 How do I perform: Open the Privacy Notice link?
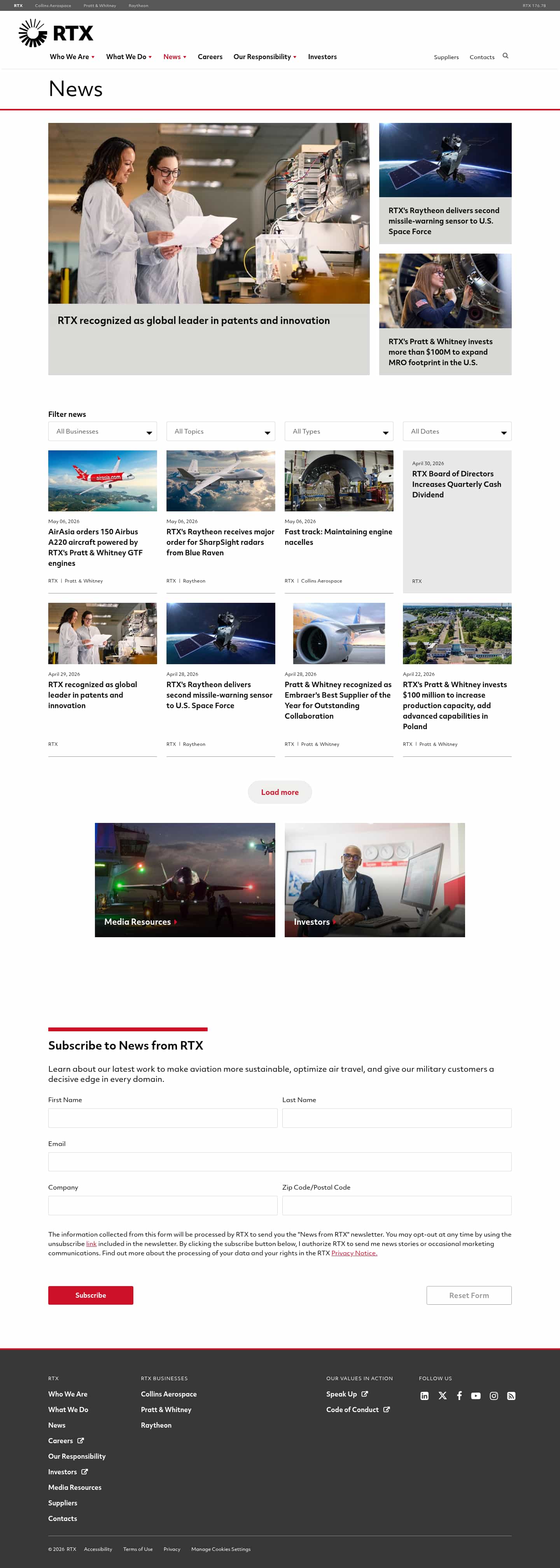(x=354, y=1253)
